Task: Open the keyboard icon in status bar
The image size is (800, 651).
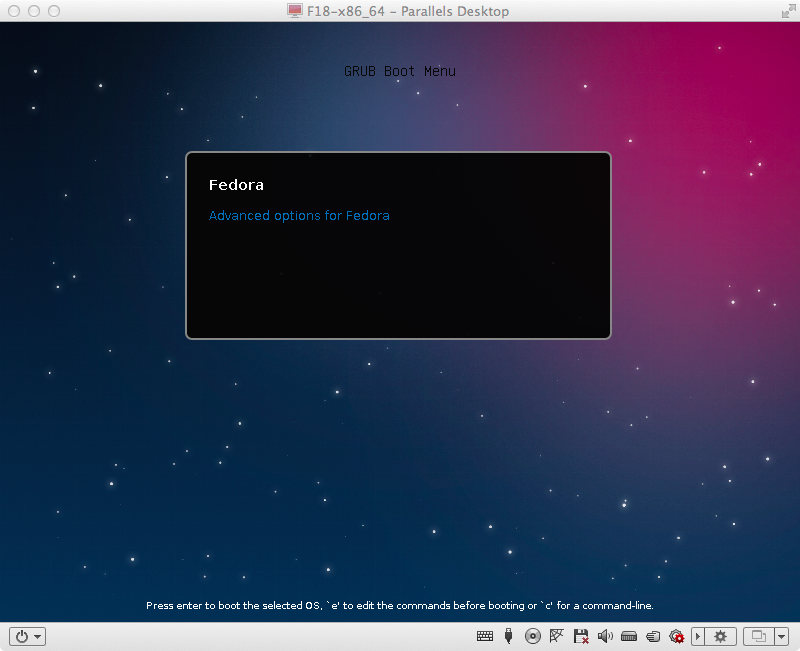Action: [x=485, y=636]
